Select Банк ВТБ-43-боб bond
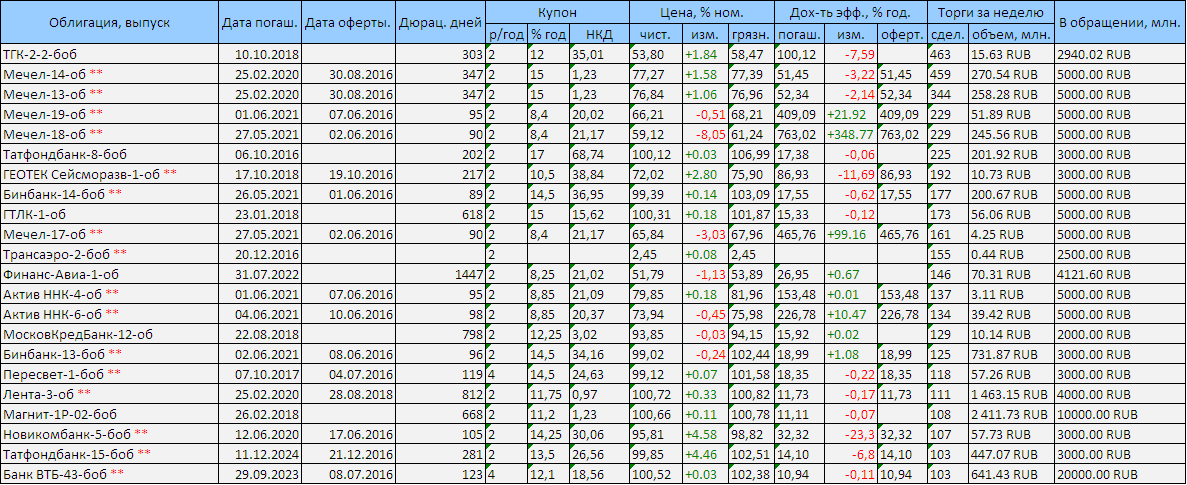Viewport: 1187px width, 485px height. [55, 474]
